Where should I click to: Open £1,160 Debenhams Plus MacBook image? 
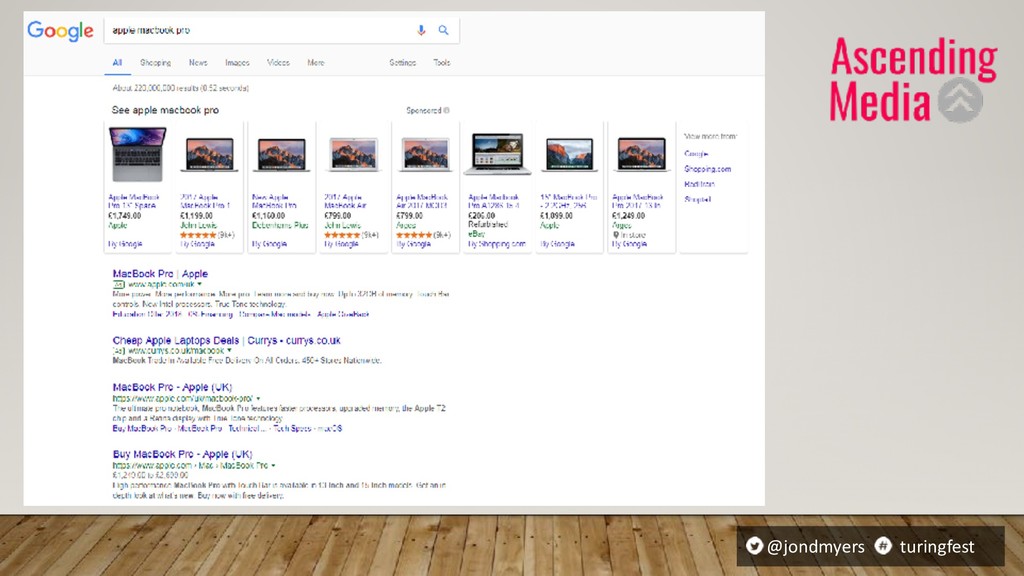[281, 155]
